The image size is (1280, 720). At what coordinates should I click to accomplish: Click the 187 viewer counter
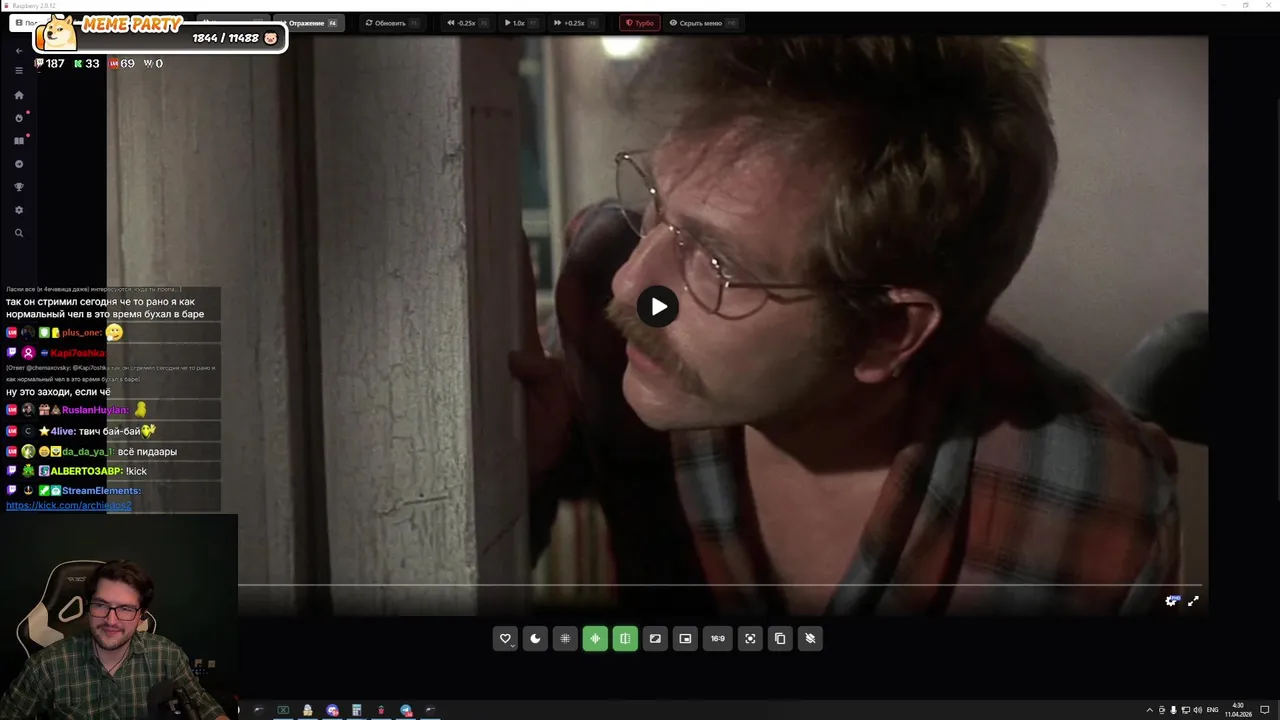pos(49,63)
